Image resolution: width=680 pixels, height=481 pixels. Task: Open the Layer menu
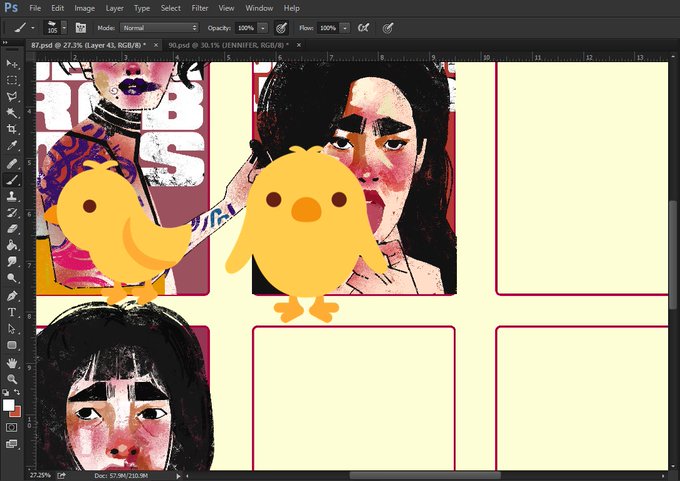pyautogui.click(x=114, y=8)
